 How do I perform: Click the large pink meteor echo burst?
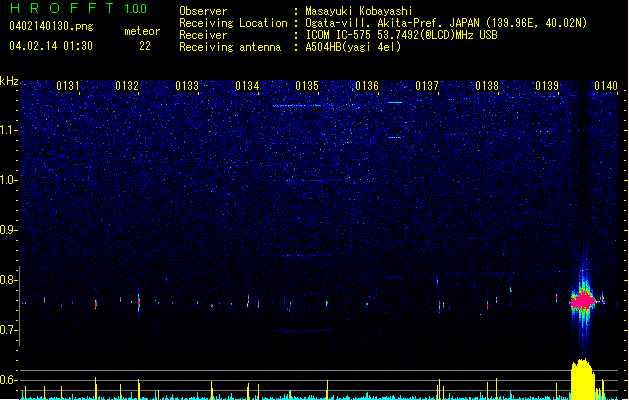point(583,301)
